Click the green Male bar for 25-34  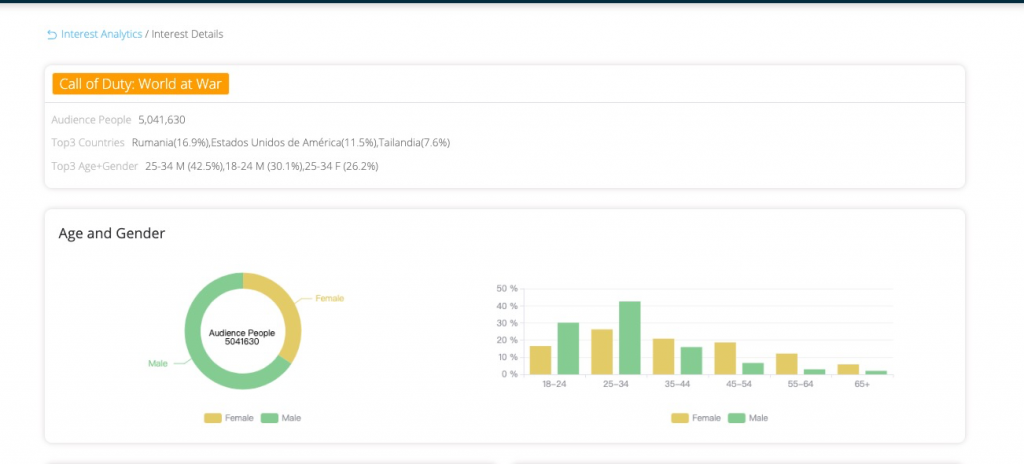tap(630, 338)
